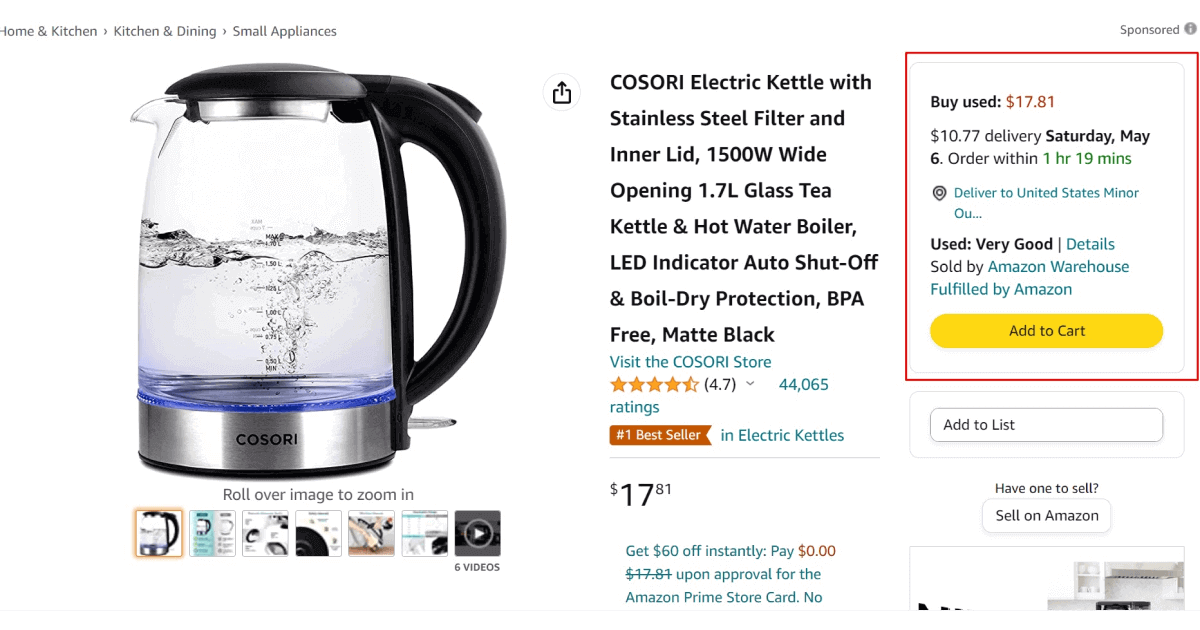
Task: Click the Sell on Amazon button
Action: [1046, 516]
